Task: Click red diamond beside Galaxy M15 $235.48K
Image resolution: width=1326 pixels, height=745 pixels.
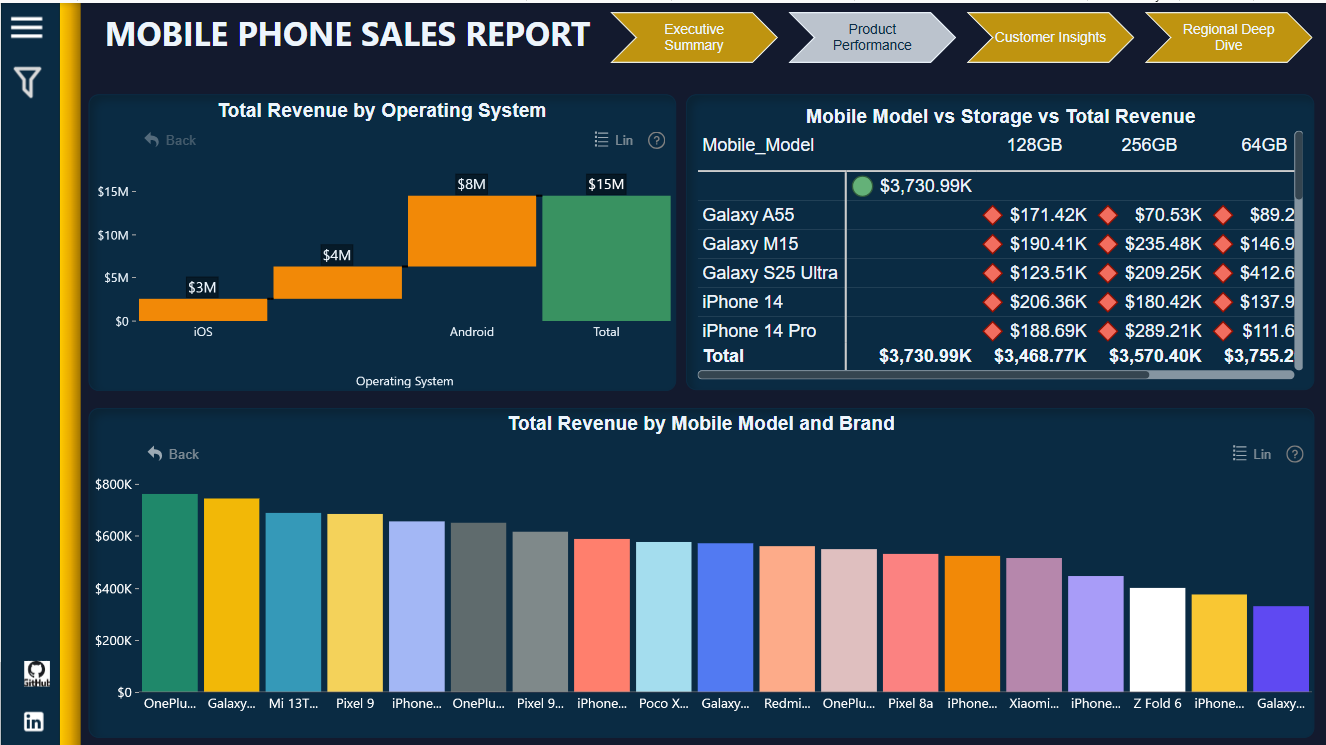Action: coord(1107,244)
